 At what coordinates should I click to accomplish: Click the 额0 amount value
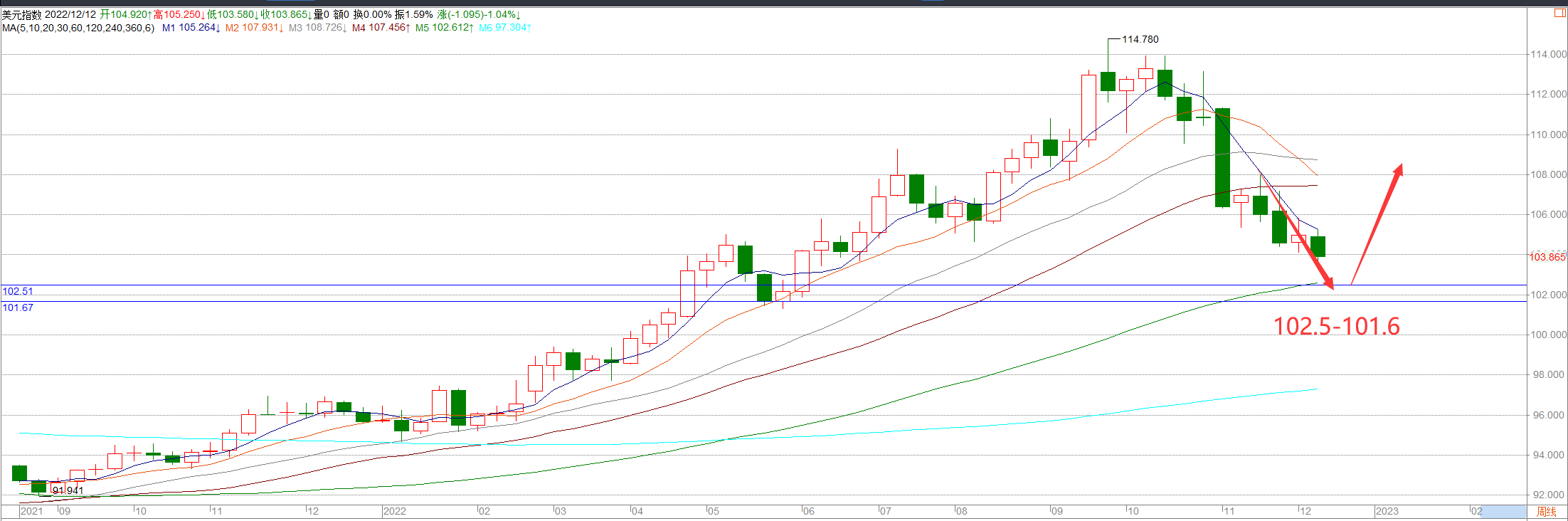click(341, 14)
